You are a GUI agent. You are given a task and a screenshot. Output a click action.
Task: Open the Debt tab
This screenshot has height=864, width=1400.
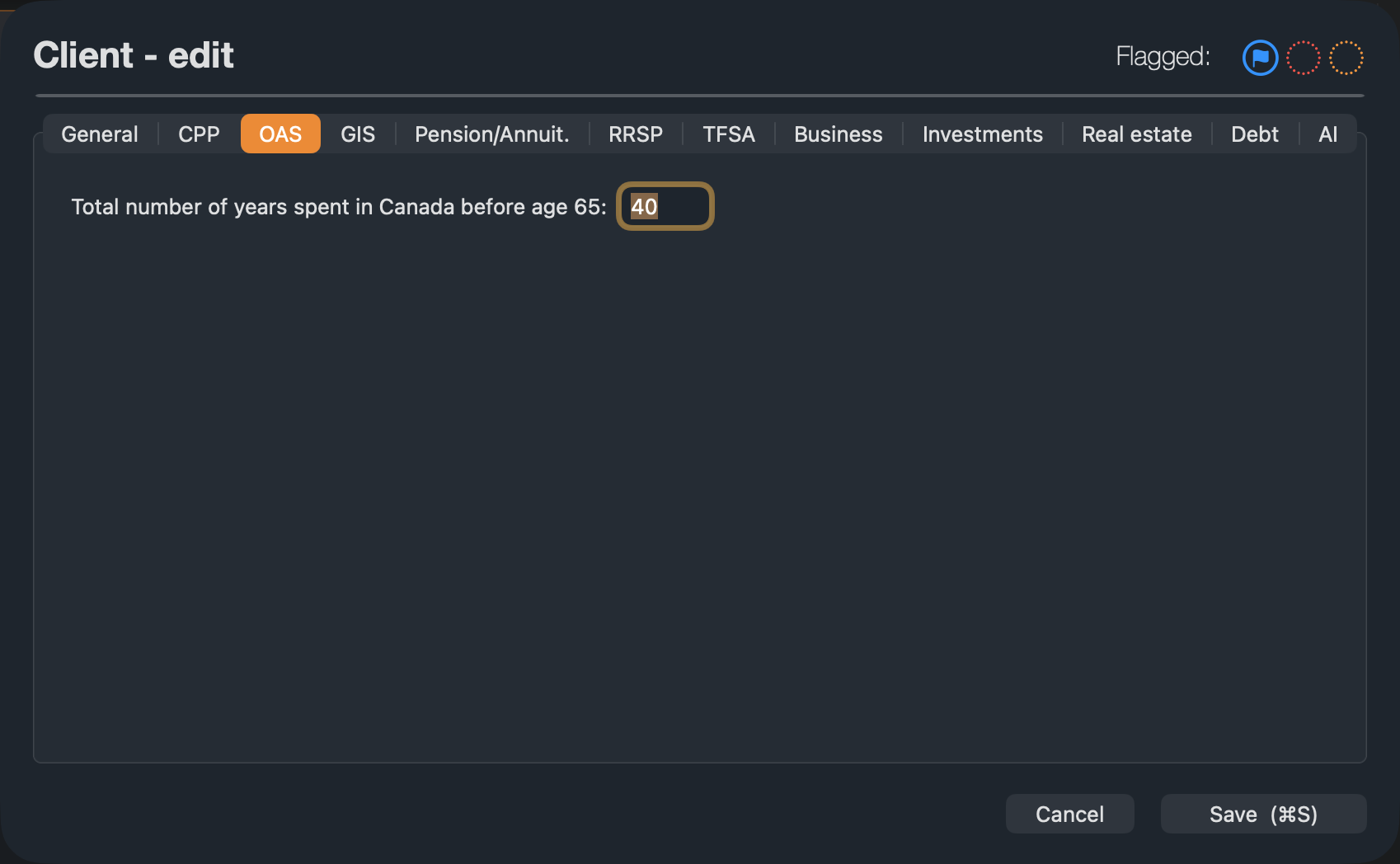[1255, 134]
